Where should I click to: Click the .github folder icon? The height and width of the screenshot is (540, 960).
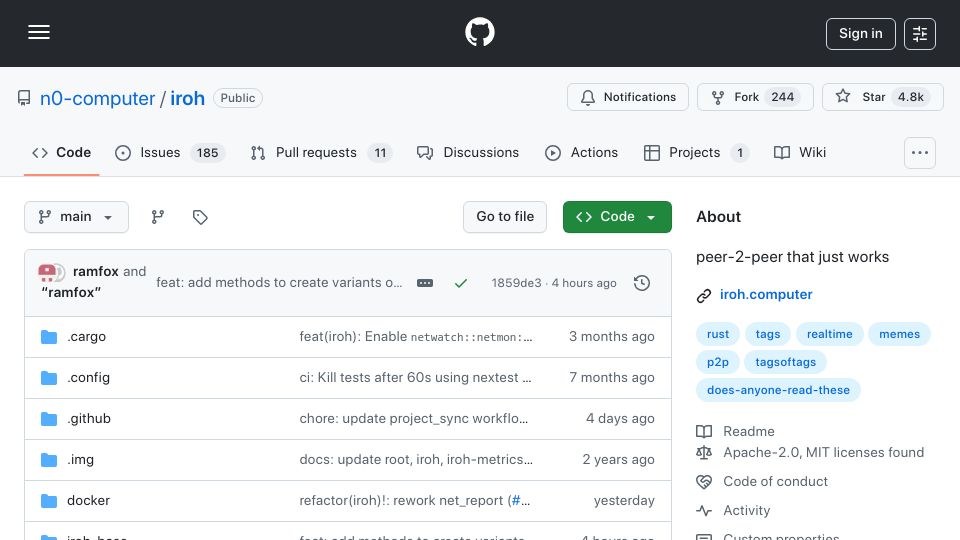click(x=49, y=419)
